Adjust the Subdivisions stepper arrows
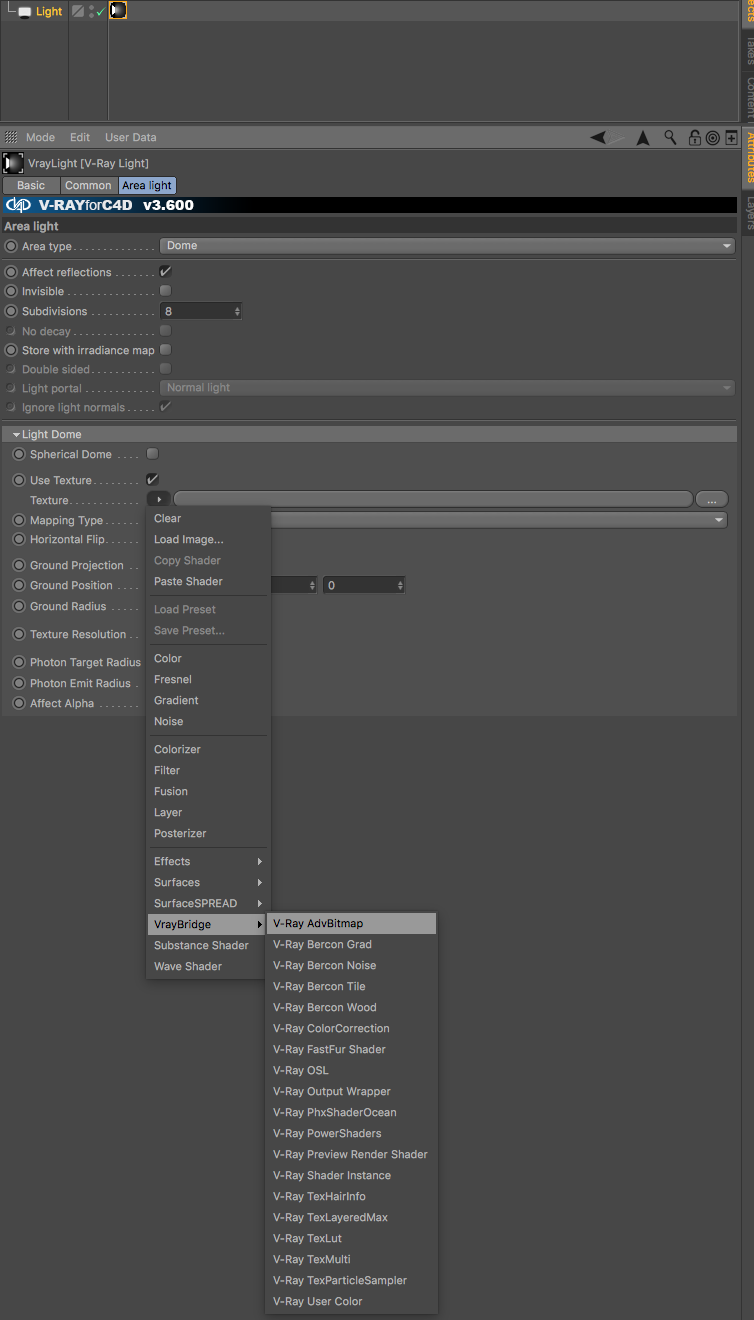This screenshot has height=1320, width=754. click(x=237, y=311)
